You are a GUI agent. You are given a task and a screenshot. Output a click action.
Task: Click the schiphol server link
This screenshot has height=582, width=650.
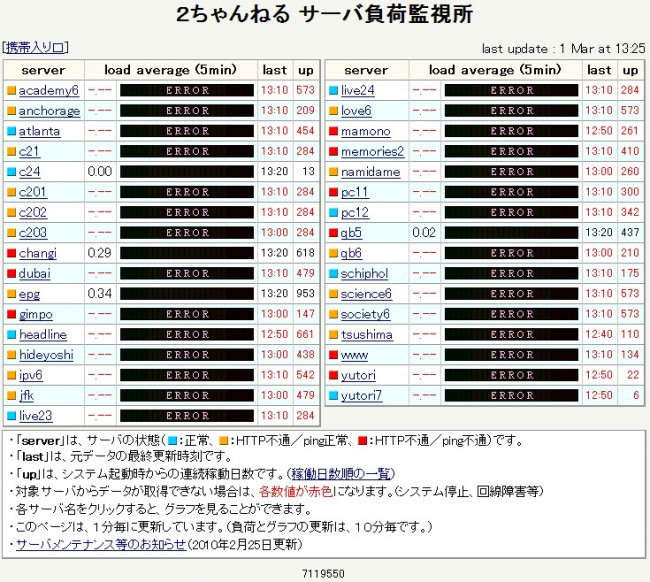coord(364,273)
